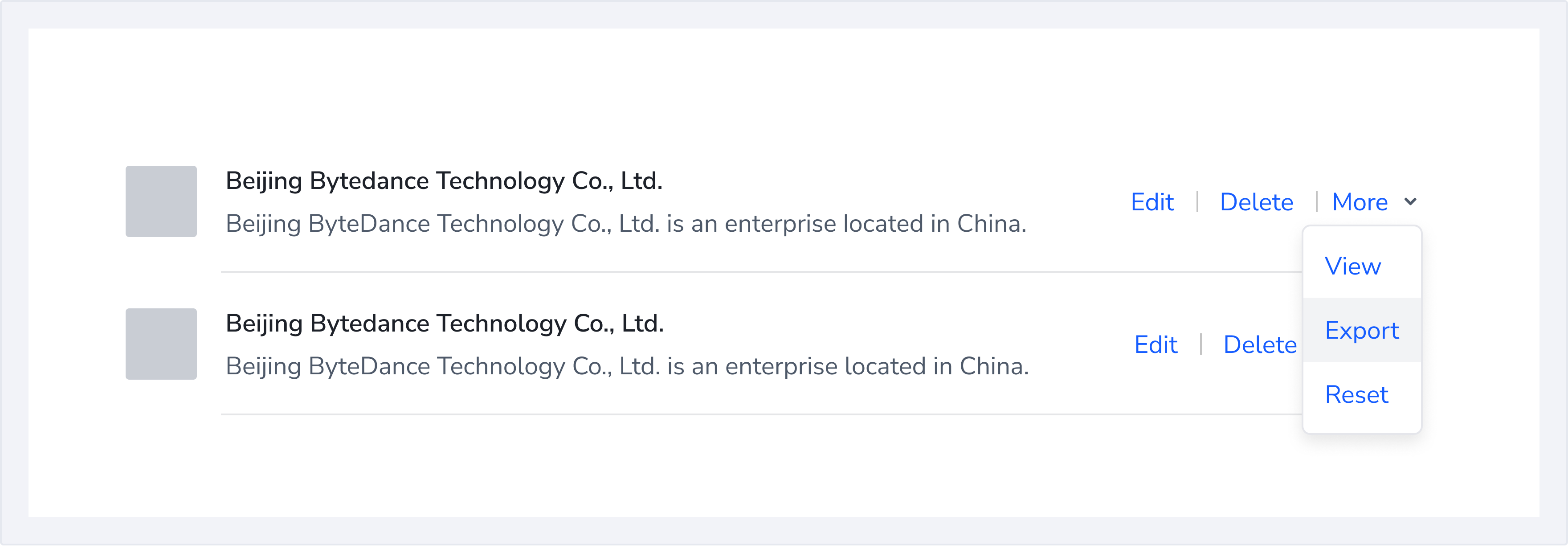1568x549 pixels.
Task: Delete the first Beijing Bytedance list item
Action: coord(1256,202)
